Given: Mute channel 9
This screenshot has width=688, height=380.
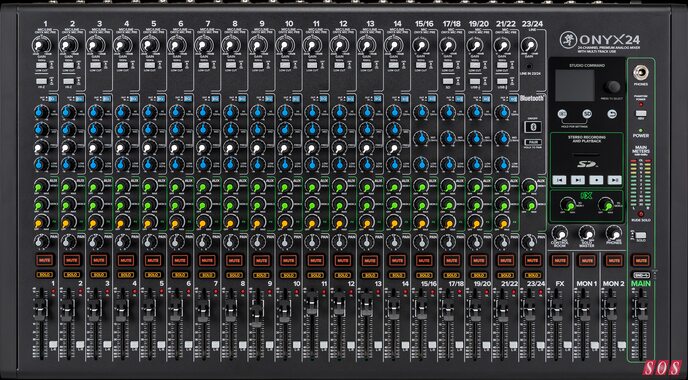Looking at the screenshot, I should (x=261, y=260).
